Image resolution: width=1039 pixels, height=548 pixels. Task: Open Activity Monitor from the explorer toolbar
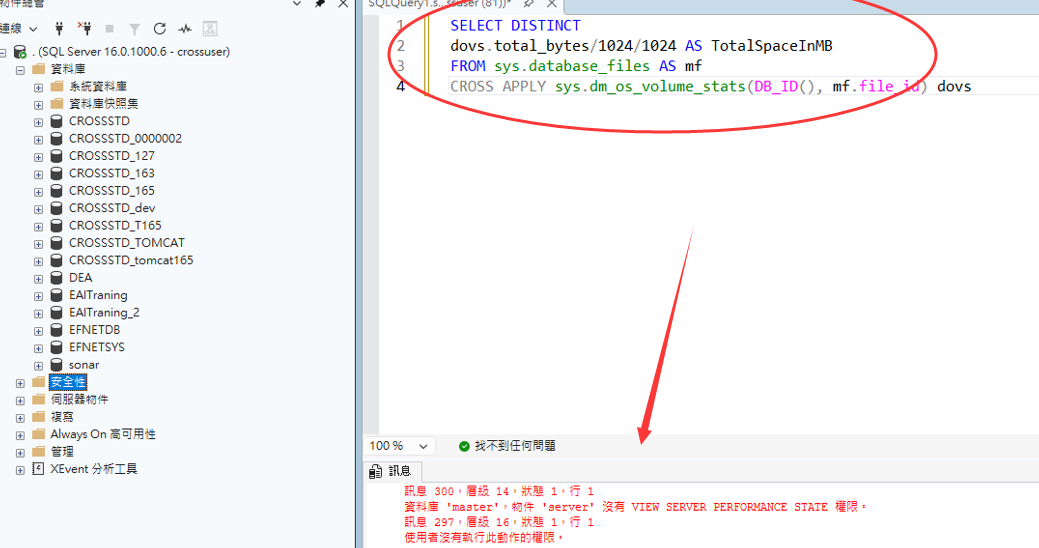[x=185, y=29]
